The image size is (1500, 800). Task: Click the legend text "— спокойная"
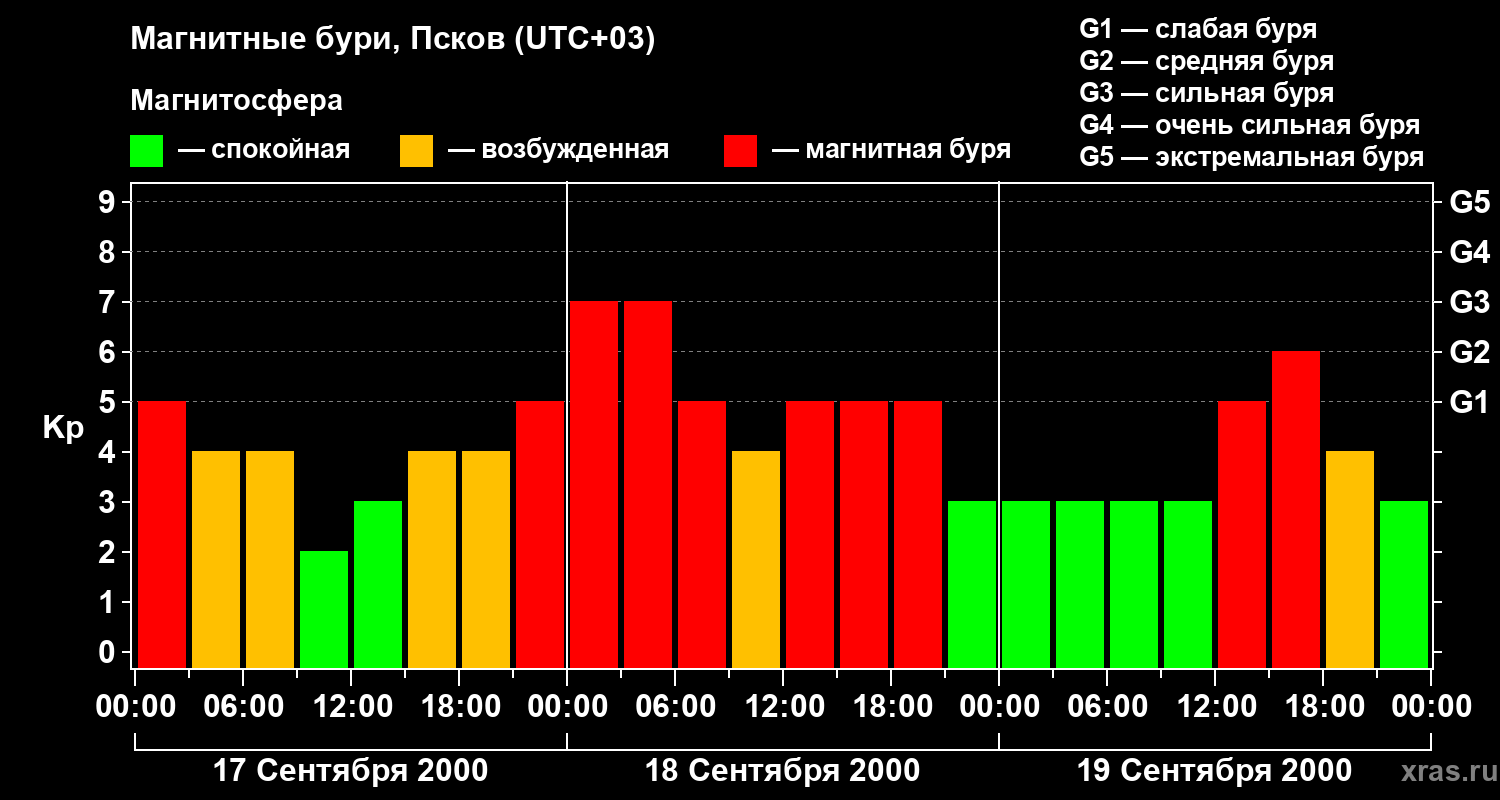264,150
